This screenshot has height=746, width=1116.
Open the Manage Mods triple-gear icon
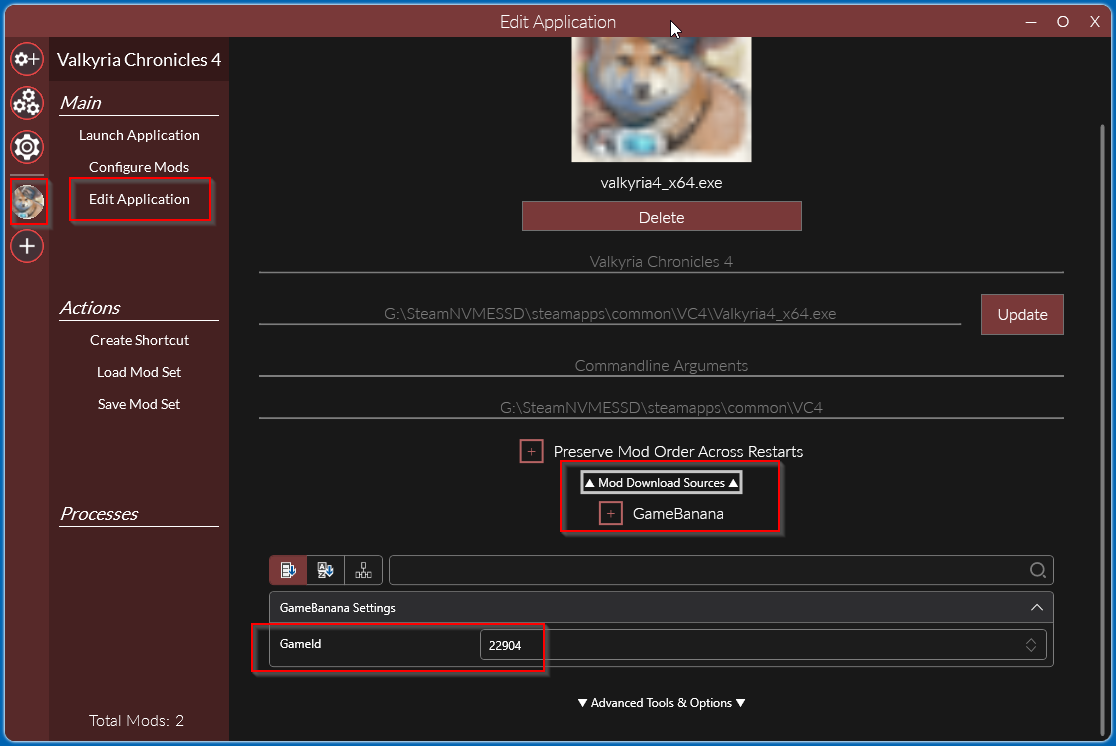pyautogui.click(x=27, y=103)
